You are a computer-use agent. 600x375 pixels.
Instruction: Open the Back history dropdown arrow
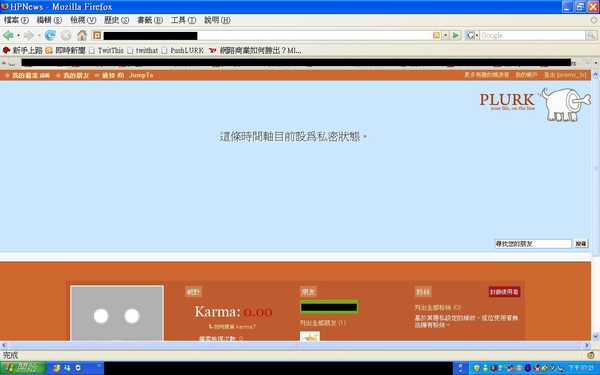tap(18, 36)
